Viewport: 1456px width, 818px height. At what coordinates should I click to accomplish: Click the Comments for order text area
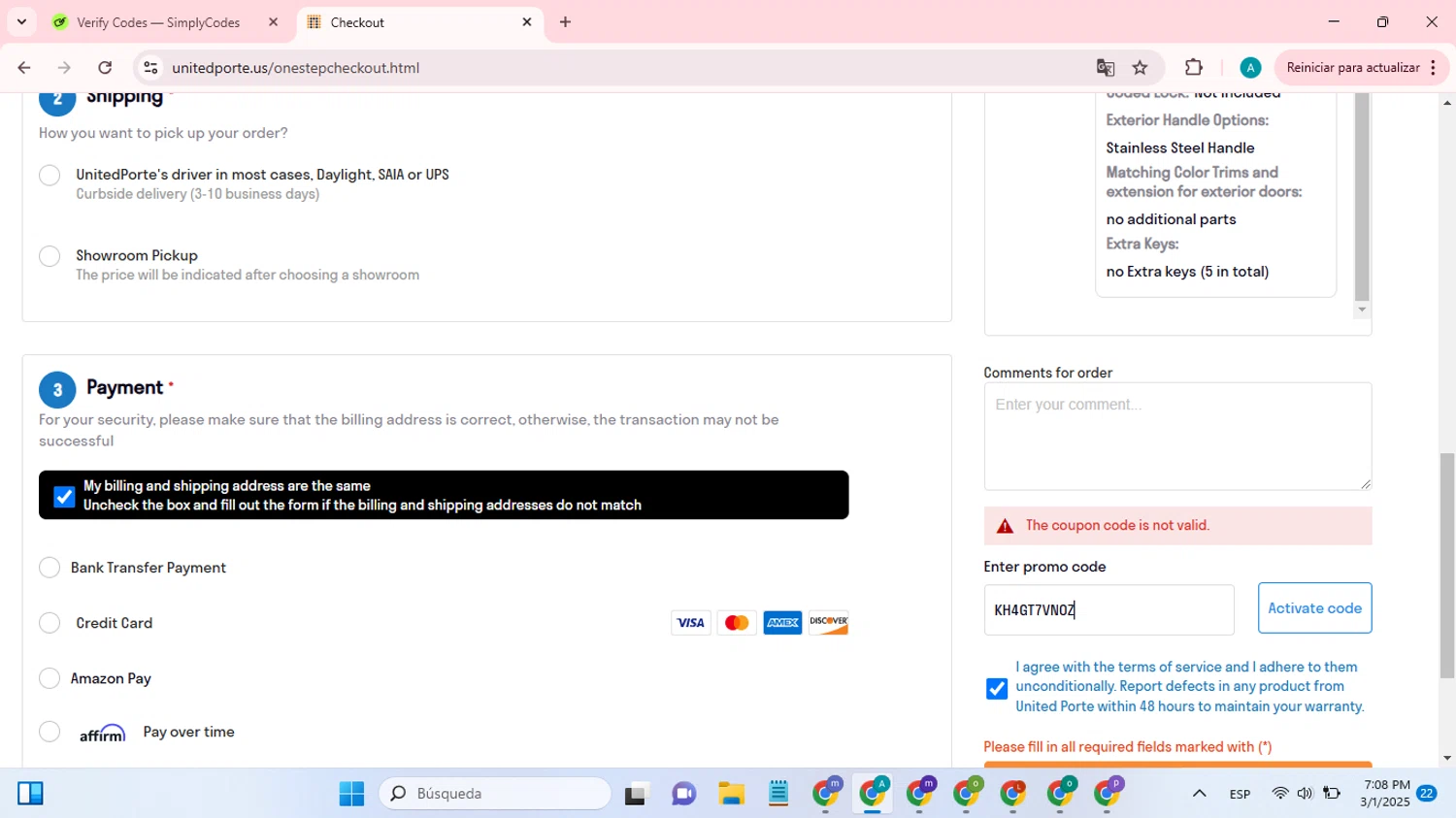pyautogui.click(x=1177, y=437)
